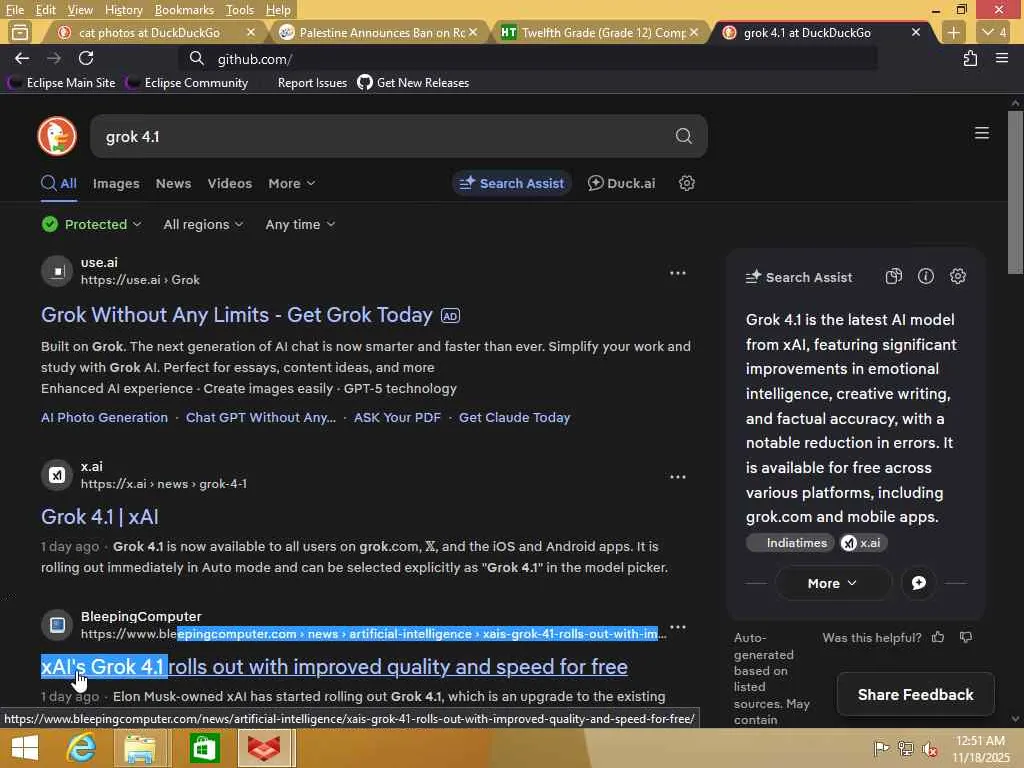Reload the current page
The width and height of the screenshot is (1024, 768).
(86, 59)
